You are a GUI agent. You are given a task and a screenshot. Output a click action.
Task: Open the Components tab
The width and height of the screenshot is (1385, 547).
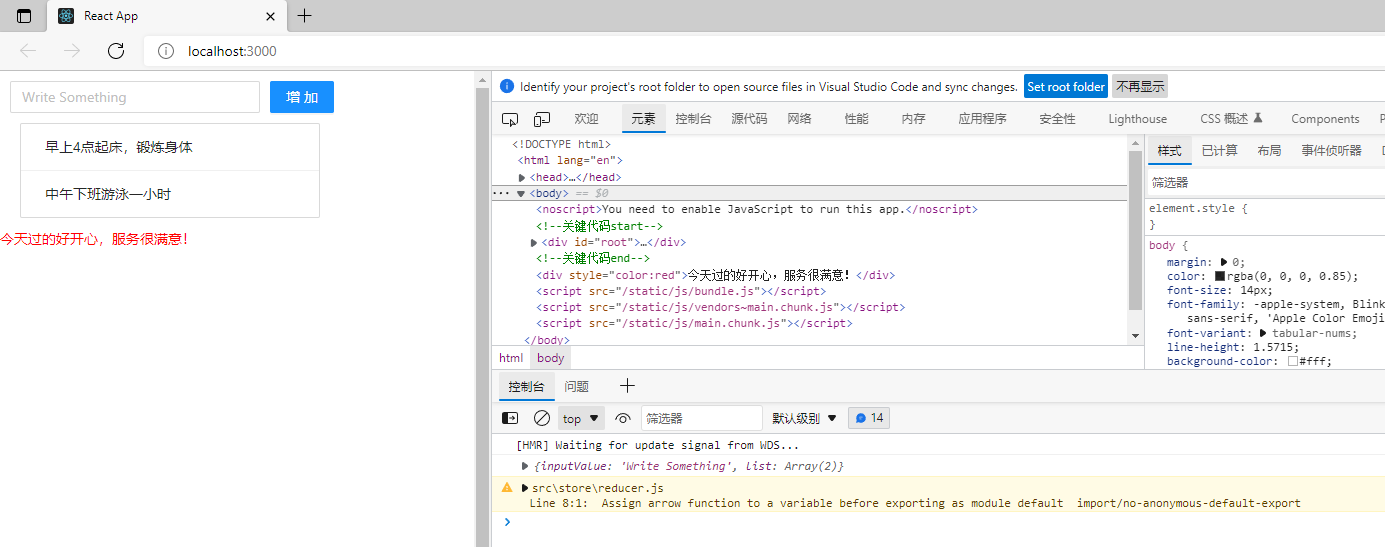1325,119
